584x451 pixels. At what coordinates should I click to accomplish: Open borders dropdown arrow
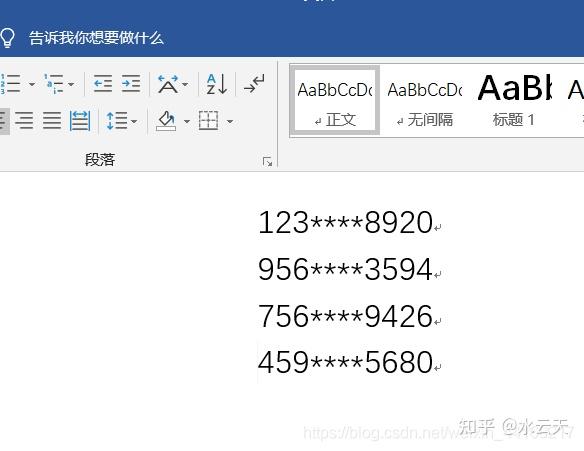tap(230, 121)
